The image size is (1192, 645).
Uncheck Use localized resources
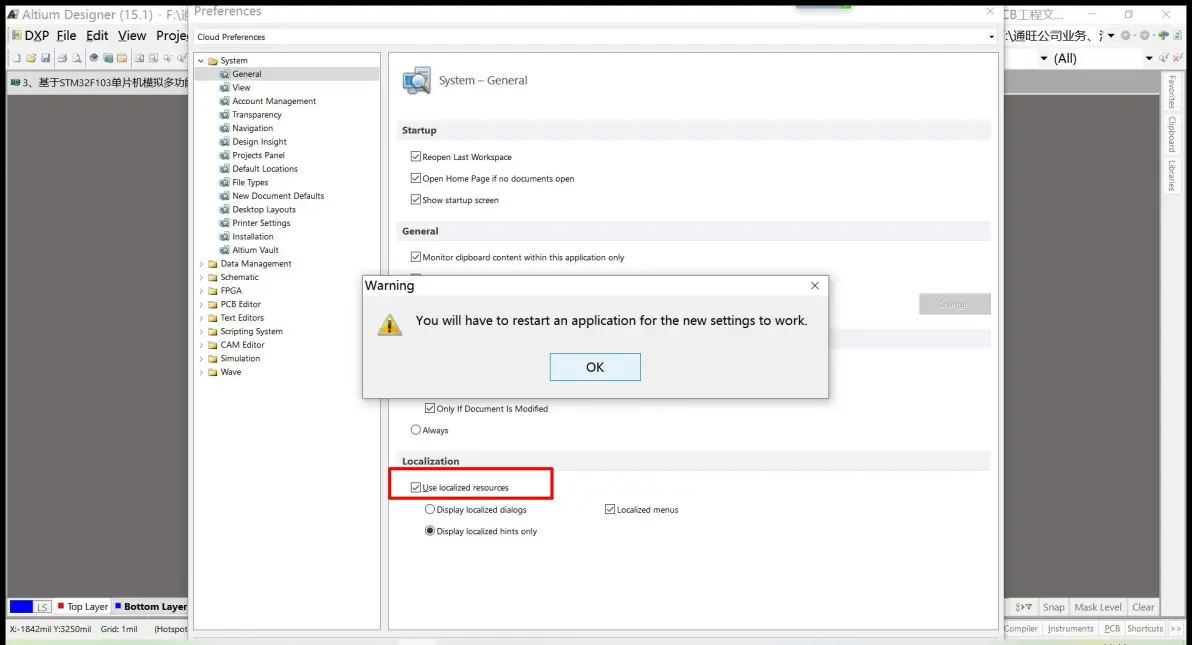[x=416, y=488]
